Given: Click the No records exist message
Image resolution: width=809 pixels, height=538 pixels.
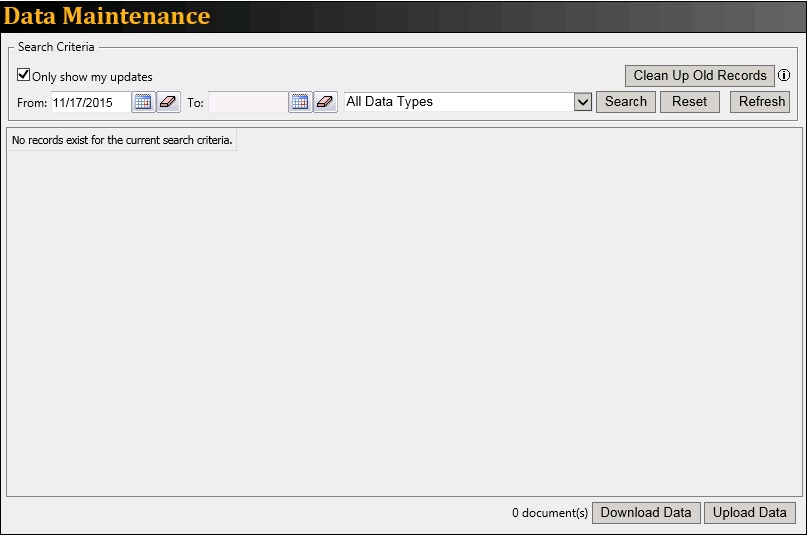Looking at the screenshot, I should click(x=122, y=141).
